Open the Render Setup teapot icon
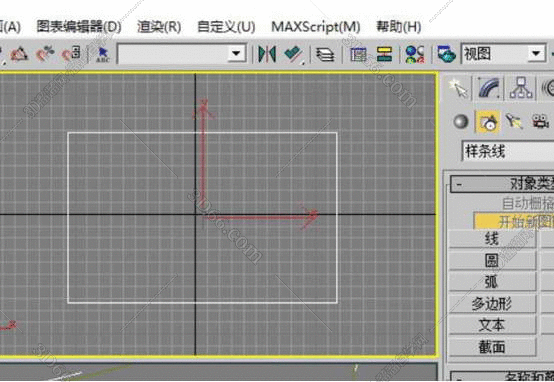The image size is (554, 382). (x=446, y=54)
